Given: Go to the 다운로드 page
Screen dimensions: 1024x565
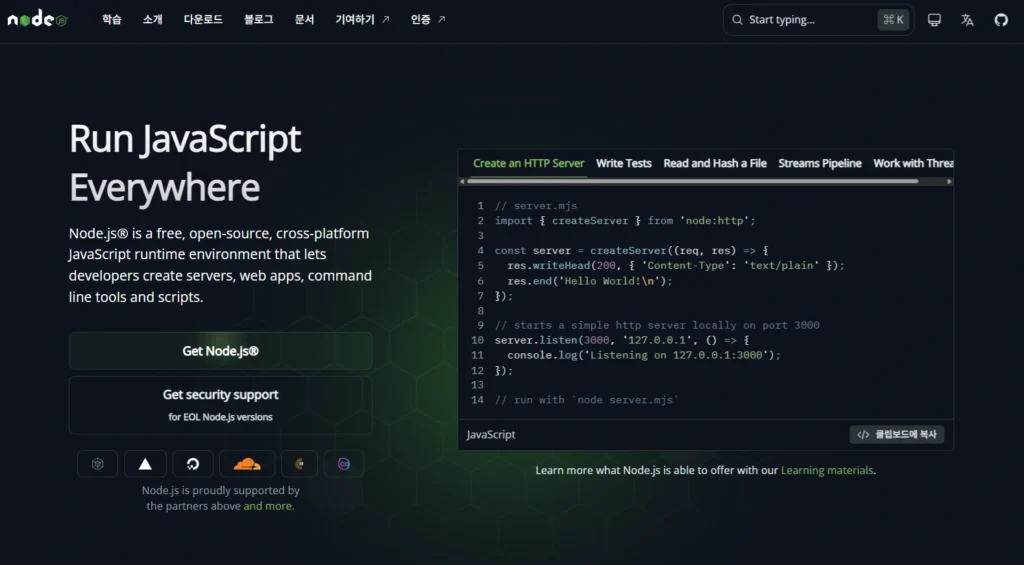Looking at the screenshot, I should pyautogui.click(x=203, y=20).
